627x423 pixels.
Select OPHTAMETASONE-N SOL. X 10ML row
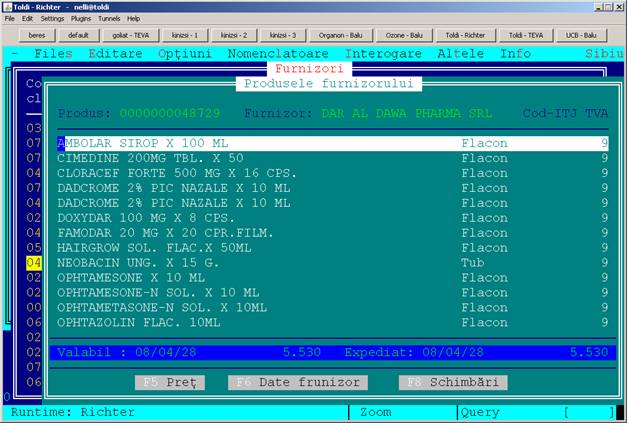(333, 307)
